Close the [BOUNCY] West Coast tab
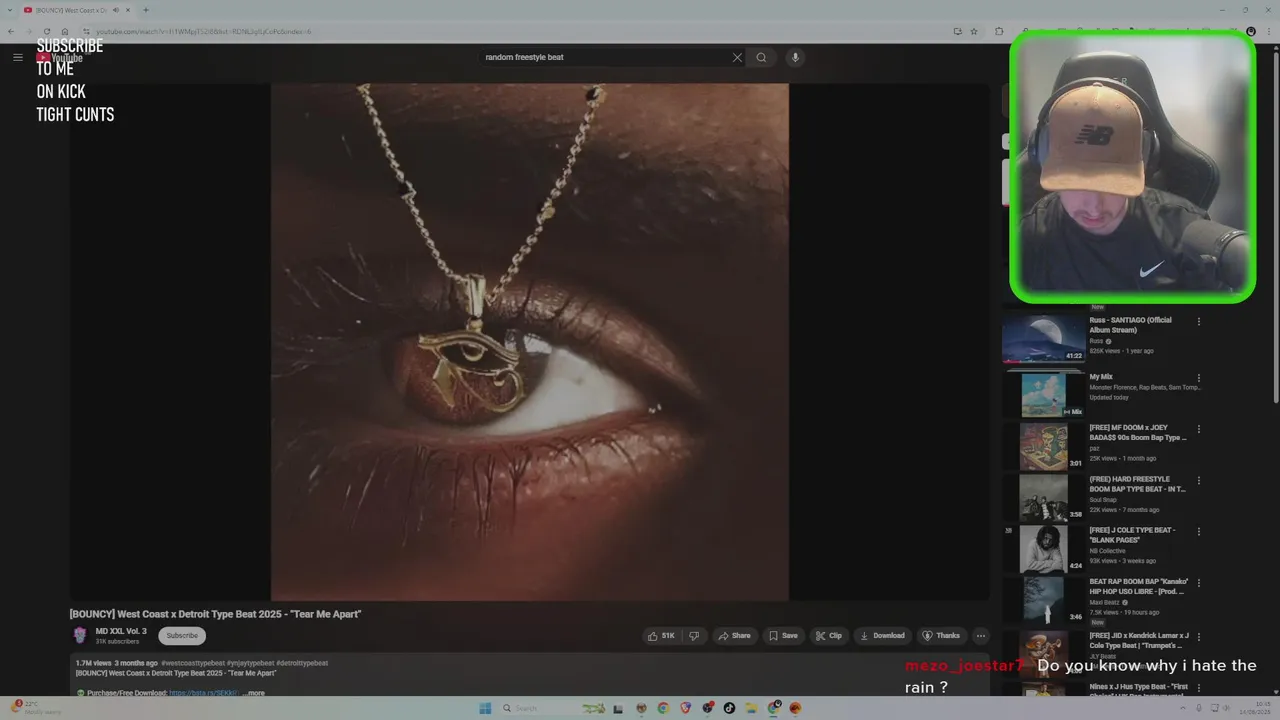Screen dimensions: 1280x720 128,10
